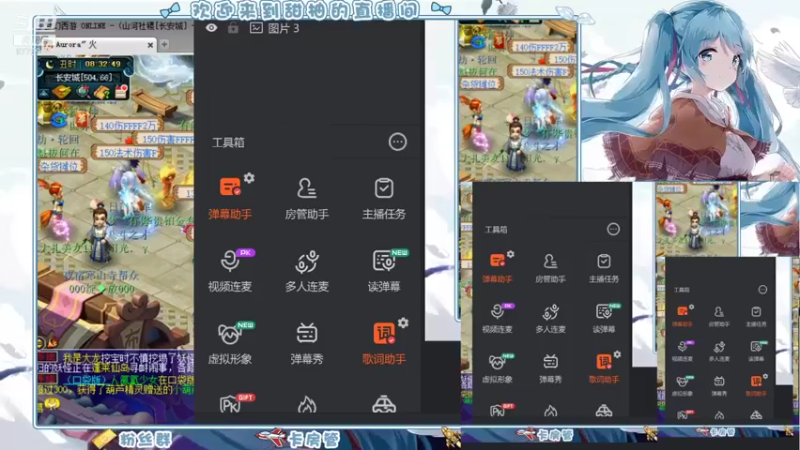Open the 弹幕助手 tool in the large toolbox
The height and width of the screenshot is (450, 800).
click(x=230, y=198)
